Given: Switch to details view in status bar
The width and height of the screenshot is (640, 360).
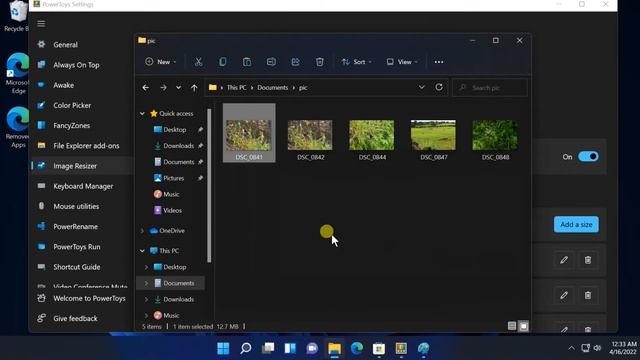Looking at the screenshot, I should (512, 326).
